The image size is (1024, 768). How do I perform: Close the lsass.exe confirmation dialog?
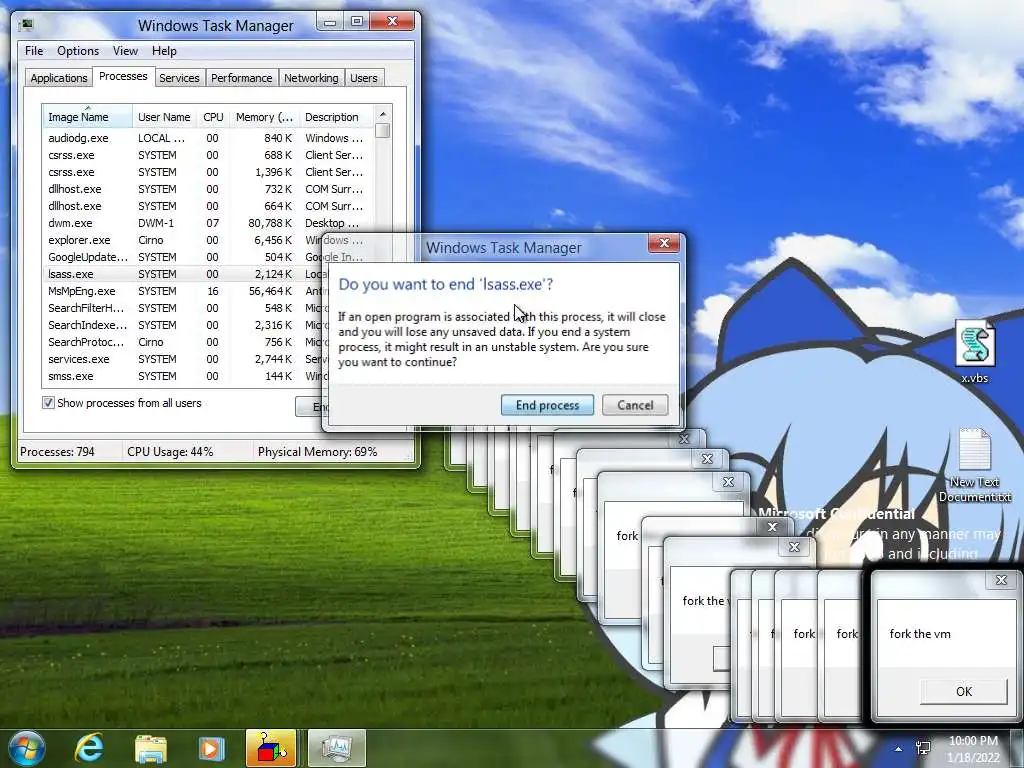pos(664,243)
